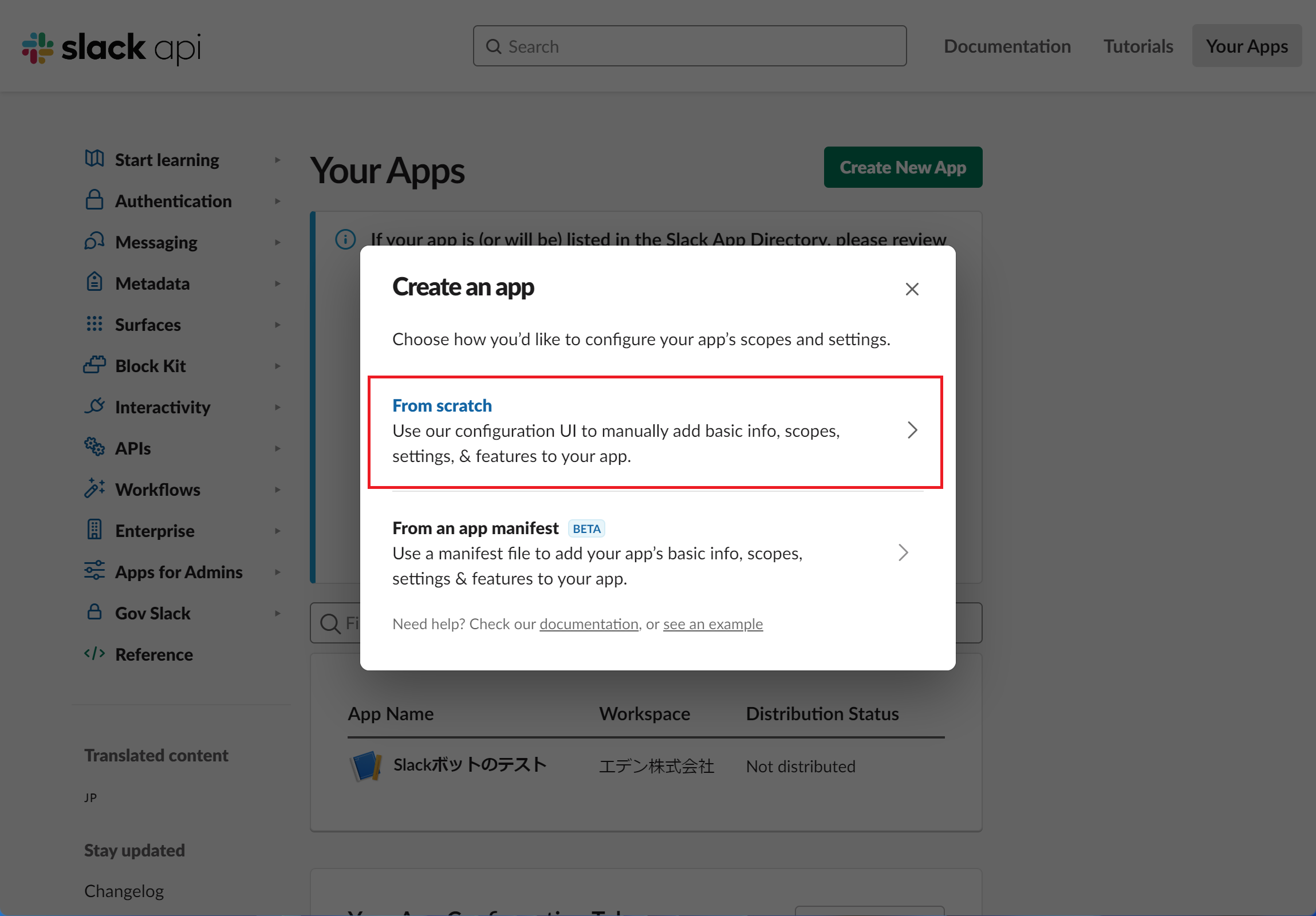The image size is (1316, 916).
Task: Click the Reference code brackets icon
Action: tap(94, 654)
